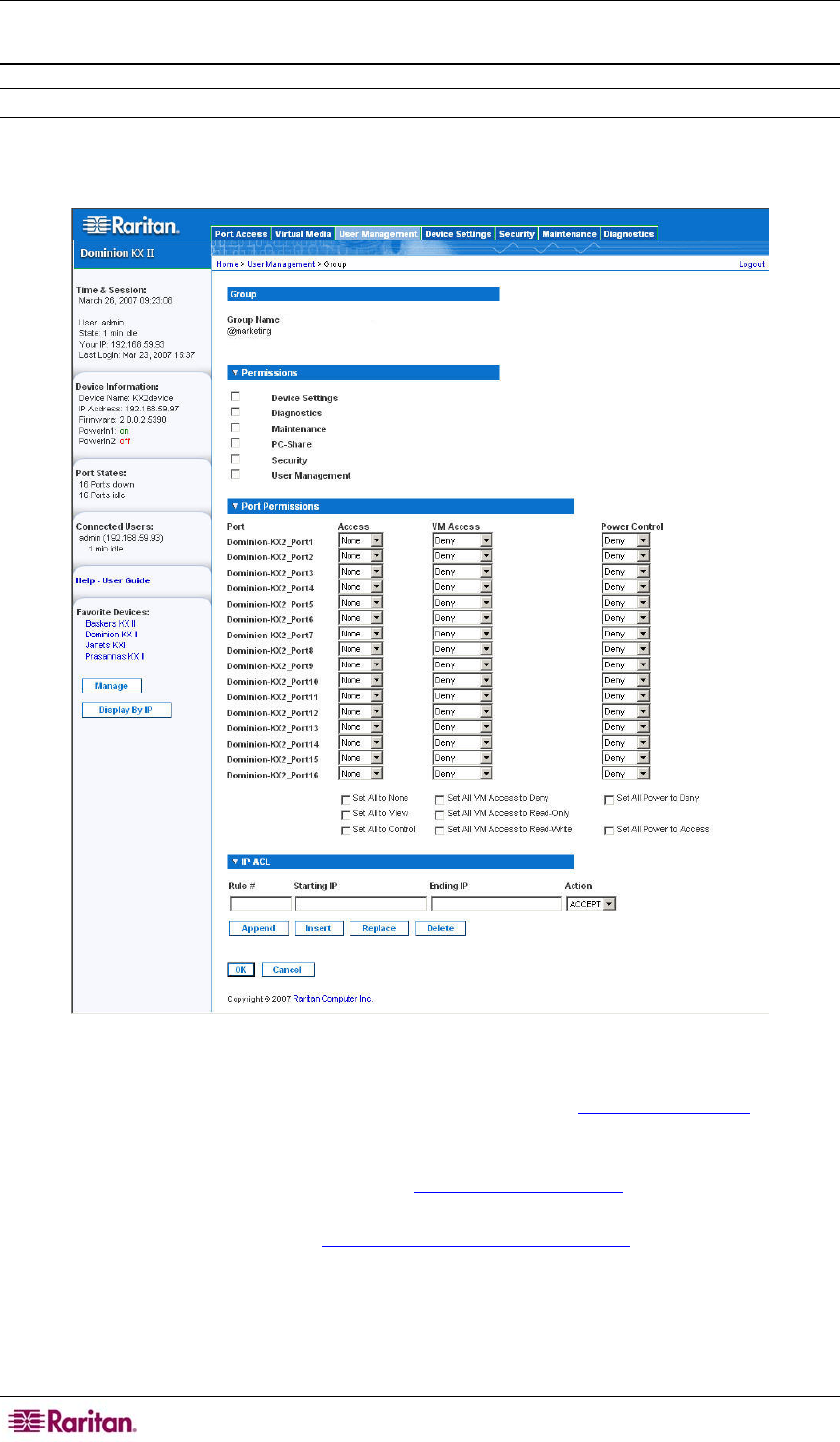Screen dimensions: 840x1442
Task: Open the Diagnostics tab
Action: 629,234
